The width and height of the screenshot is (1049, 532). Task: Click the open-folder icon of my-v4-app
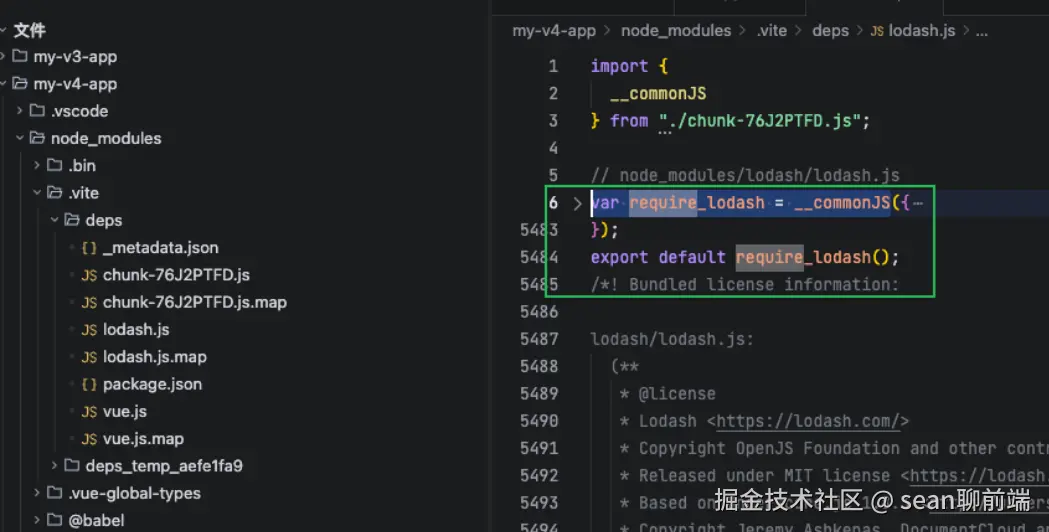coord(20,83)
